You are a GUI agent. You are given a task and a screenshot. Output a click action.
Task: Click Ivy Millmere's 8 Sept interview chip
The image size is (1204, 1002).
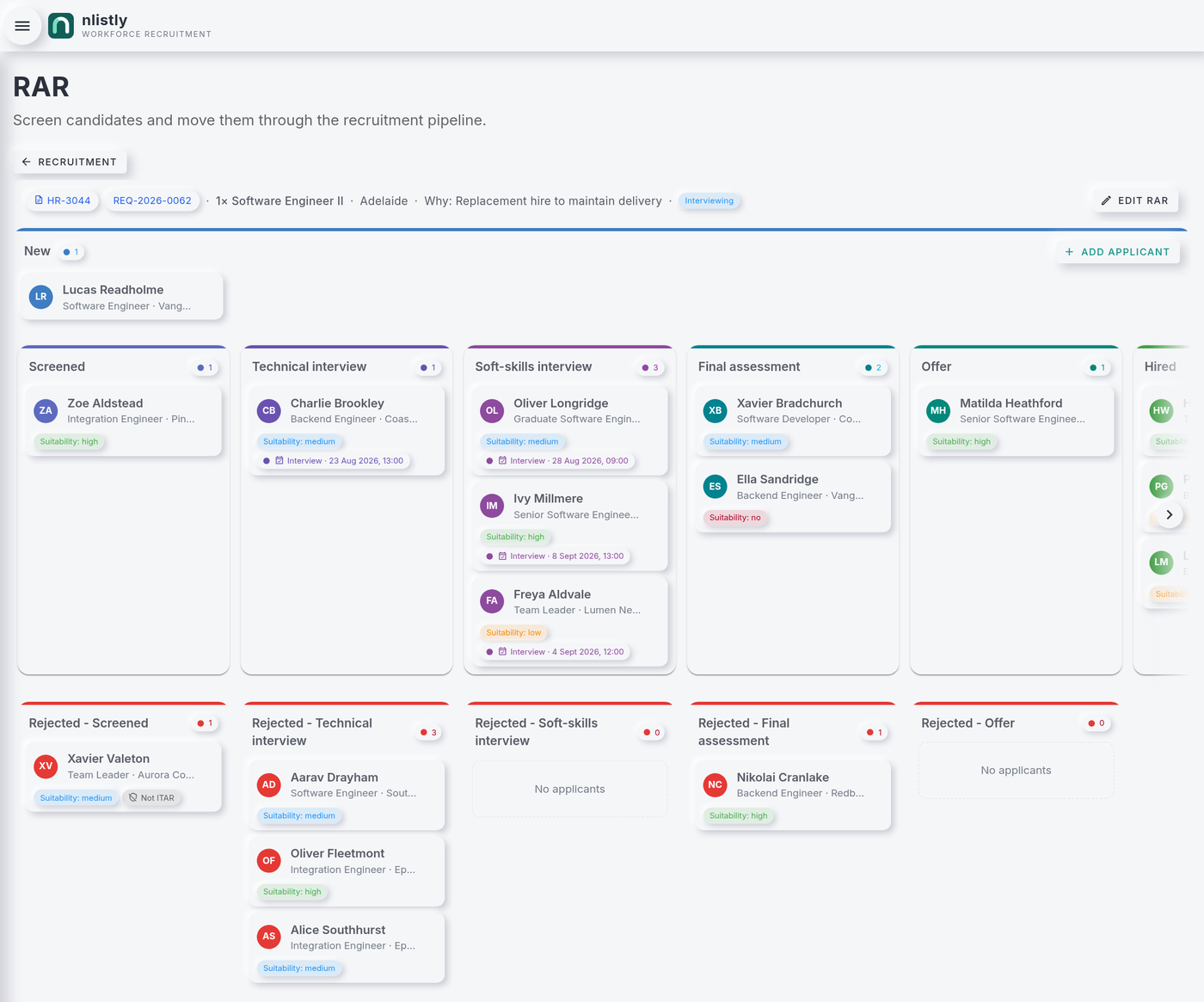coord(556,556)
